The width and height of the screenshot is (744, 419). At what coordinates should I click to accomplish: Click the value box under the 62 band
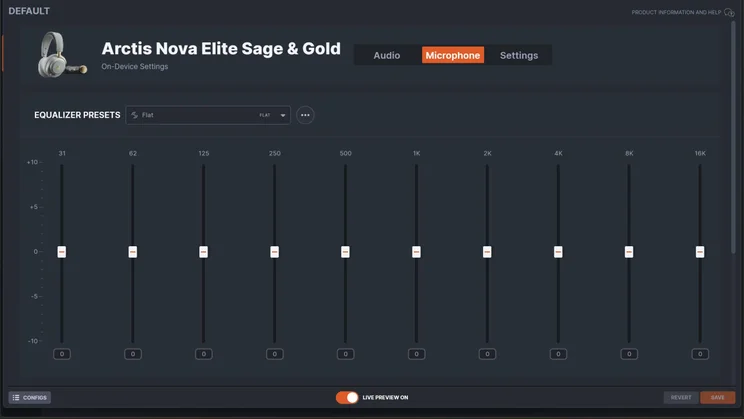point(133,354)
